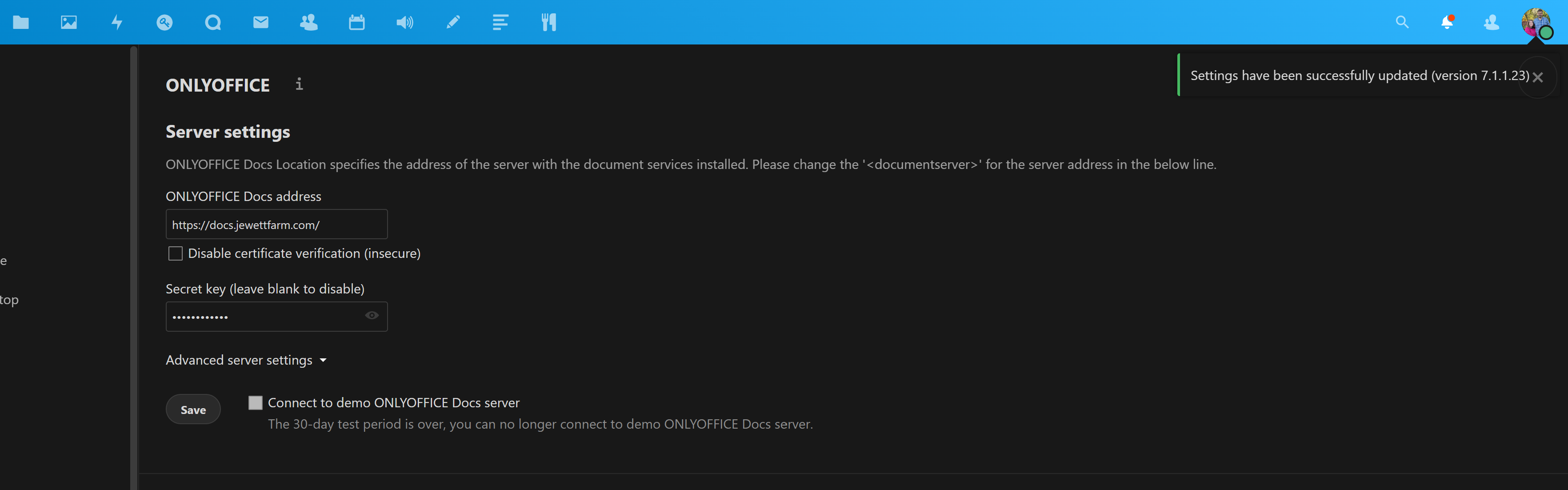Open the Photos app icon
1568x490 pixels.
pos(69,23)
